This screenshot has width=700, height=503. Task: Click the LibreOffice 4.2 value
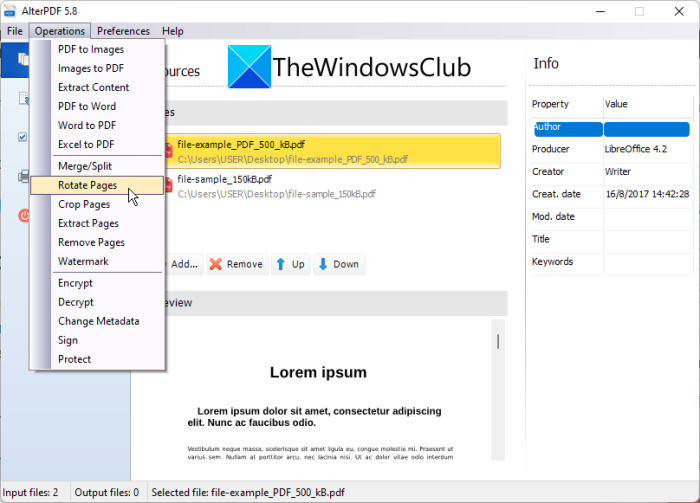[636, 149]
